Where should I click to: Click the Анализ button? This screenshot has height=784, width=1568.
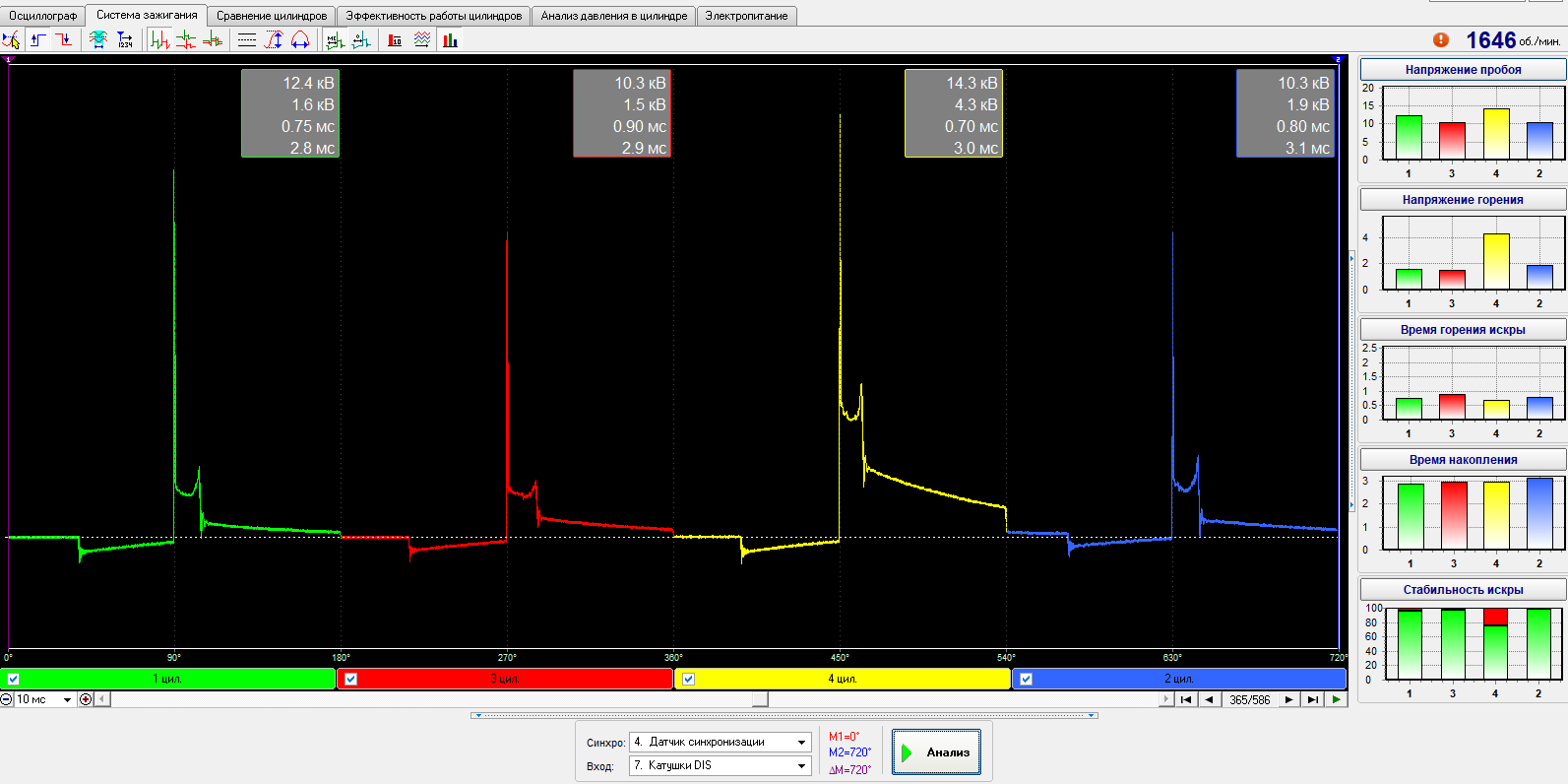(936, 751)
